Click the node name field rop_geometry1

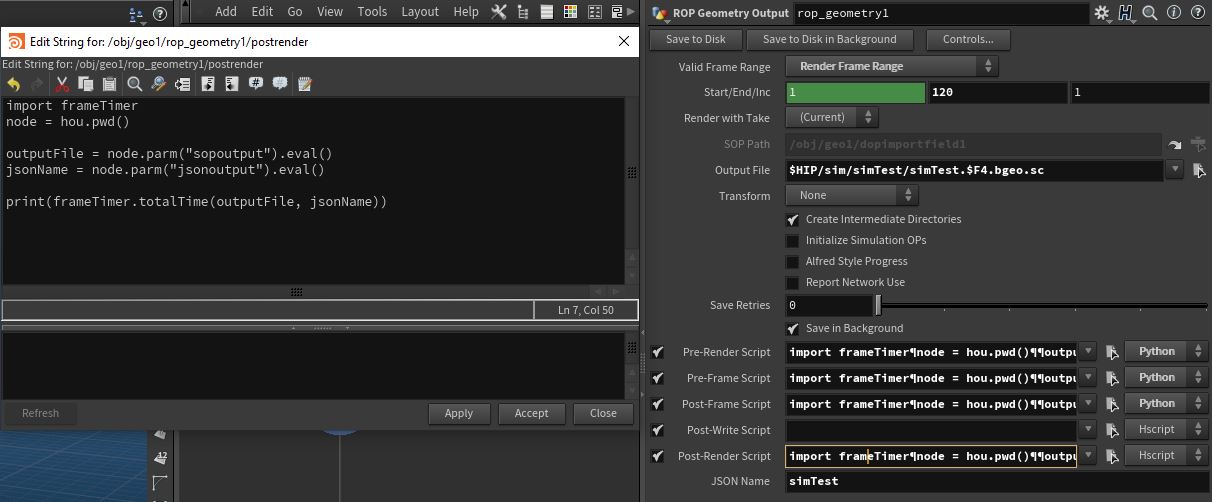point(940,14)
